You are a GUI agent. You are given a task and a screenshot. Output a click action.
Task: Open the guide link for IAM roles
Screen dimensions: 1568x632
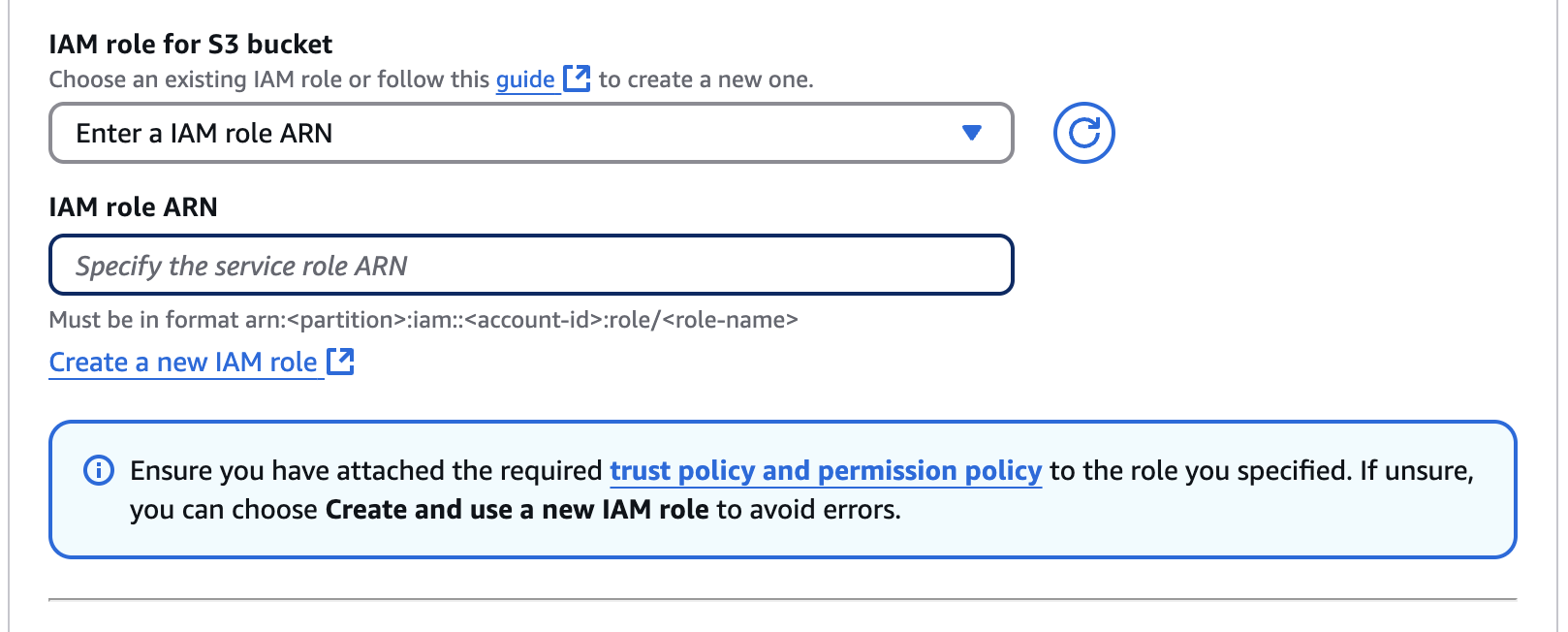[525, 79]
